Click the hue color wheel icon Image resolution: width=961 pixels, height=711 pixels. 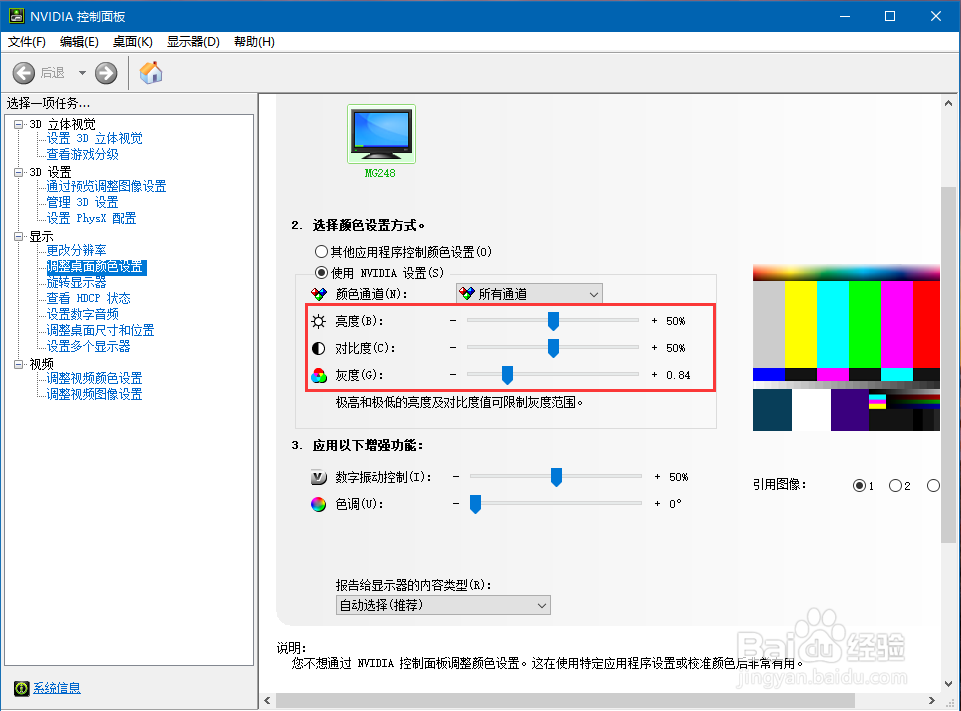click(x=319, y=504)
